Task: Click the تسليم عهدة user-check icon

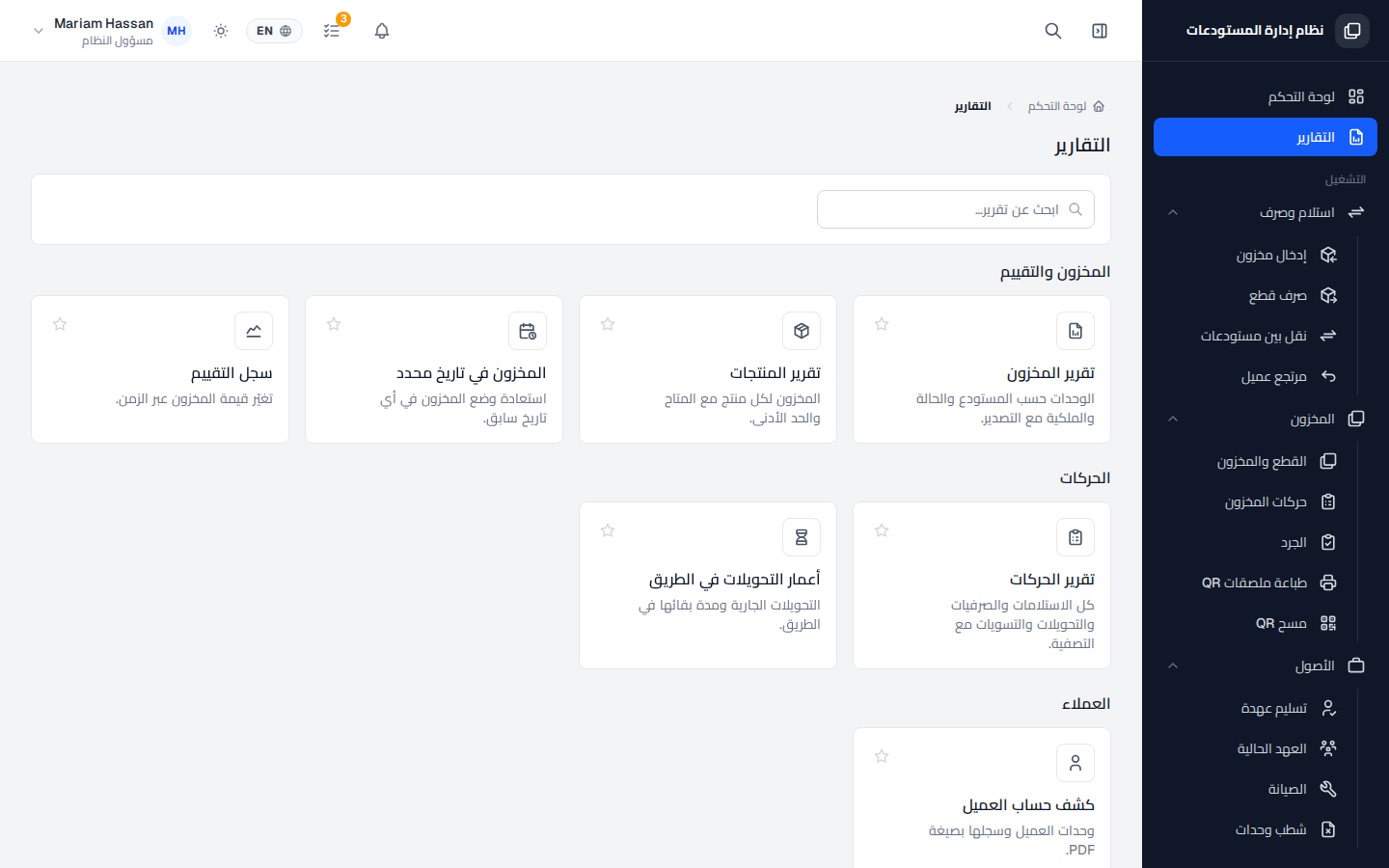Action: tap(1328, 708)
